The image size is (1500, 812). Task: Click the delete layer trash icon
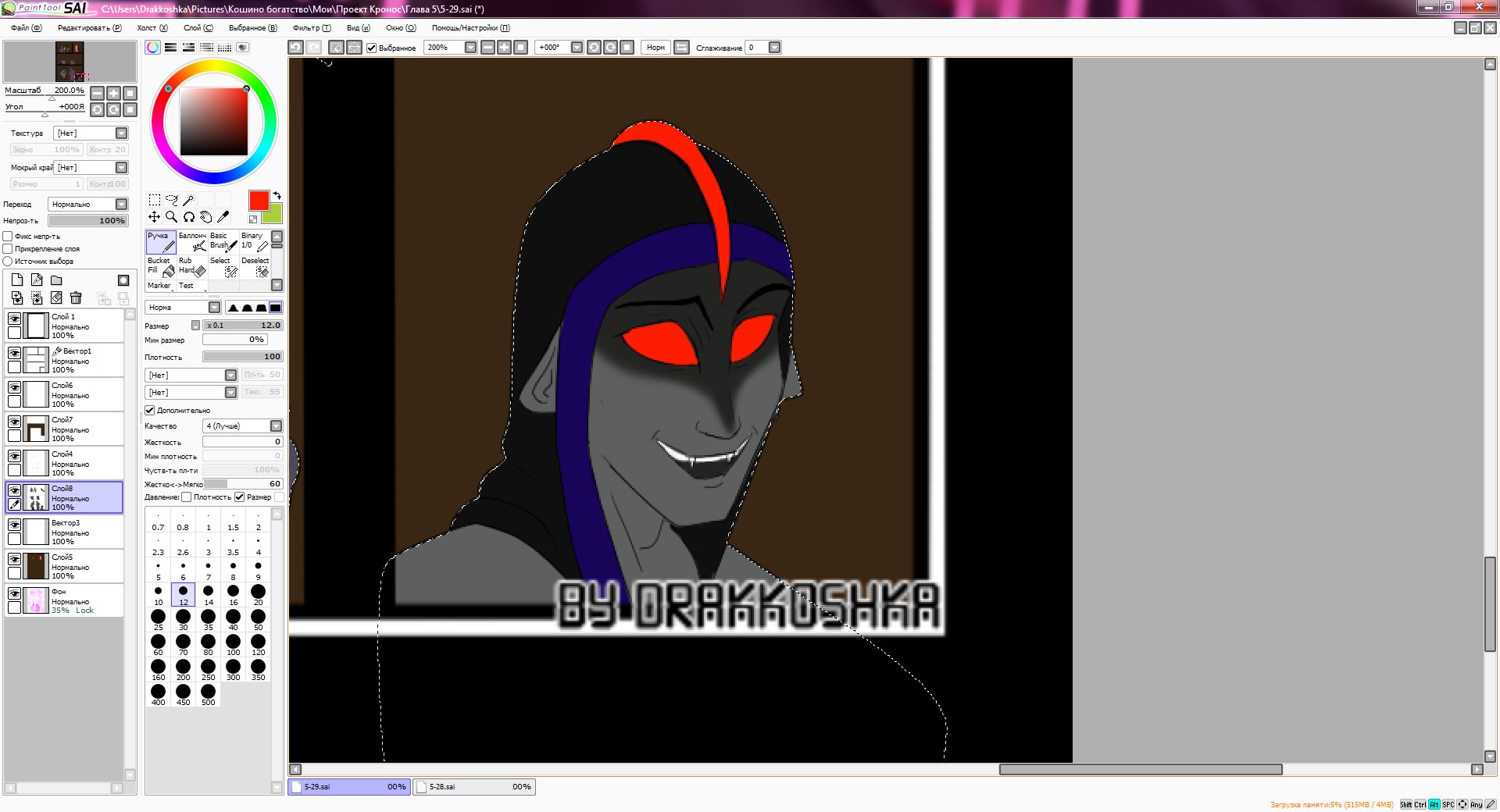tap(76, 297)
